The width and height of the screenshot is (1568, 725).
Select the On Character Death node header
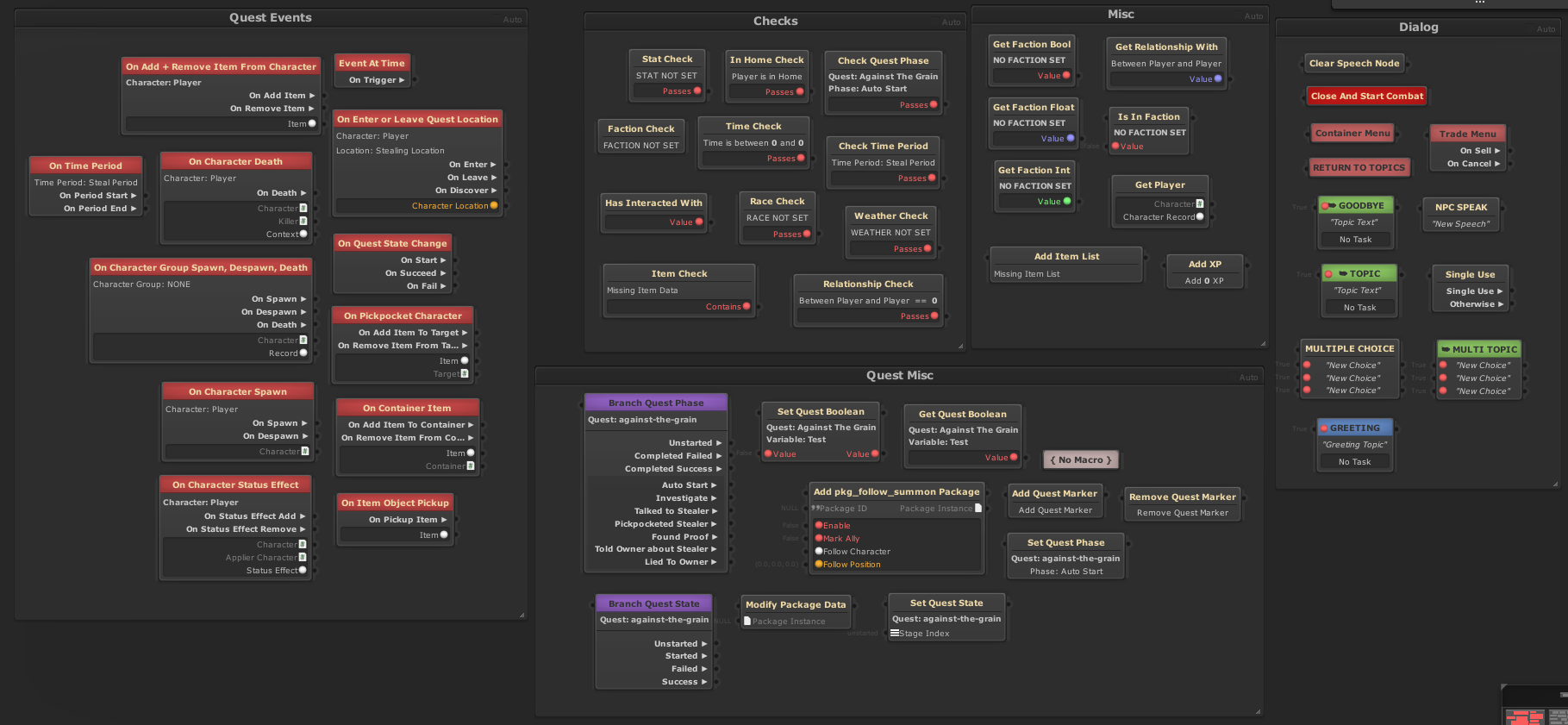(235, 161)
